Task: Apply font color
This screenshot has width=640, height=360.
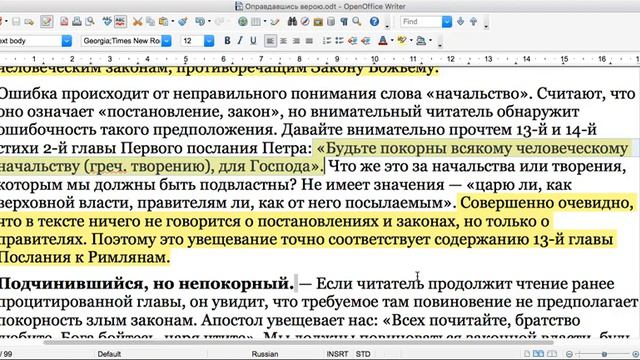Action: pyautogui.click(x=383, y=41)
